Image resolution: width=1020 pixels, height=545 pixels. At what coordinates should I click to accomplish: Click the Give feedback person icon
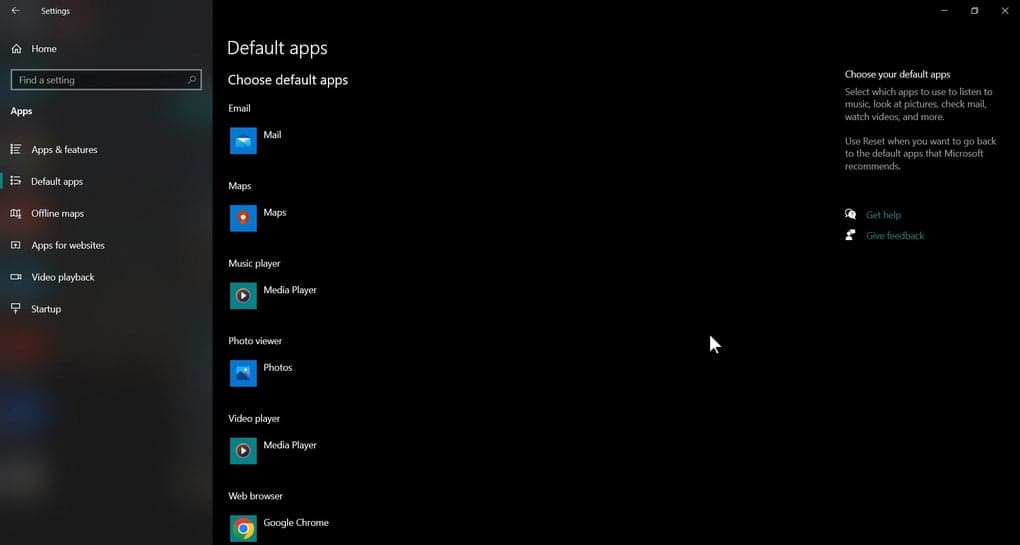pyautogui.click(x=850, y=235)
